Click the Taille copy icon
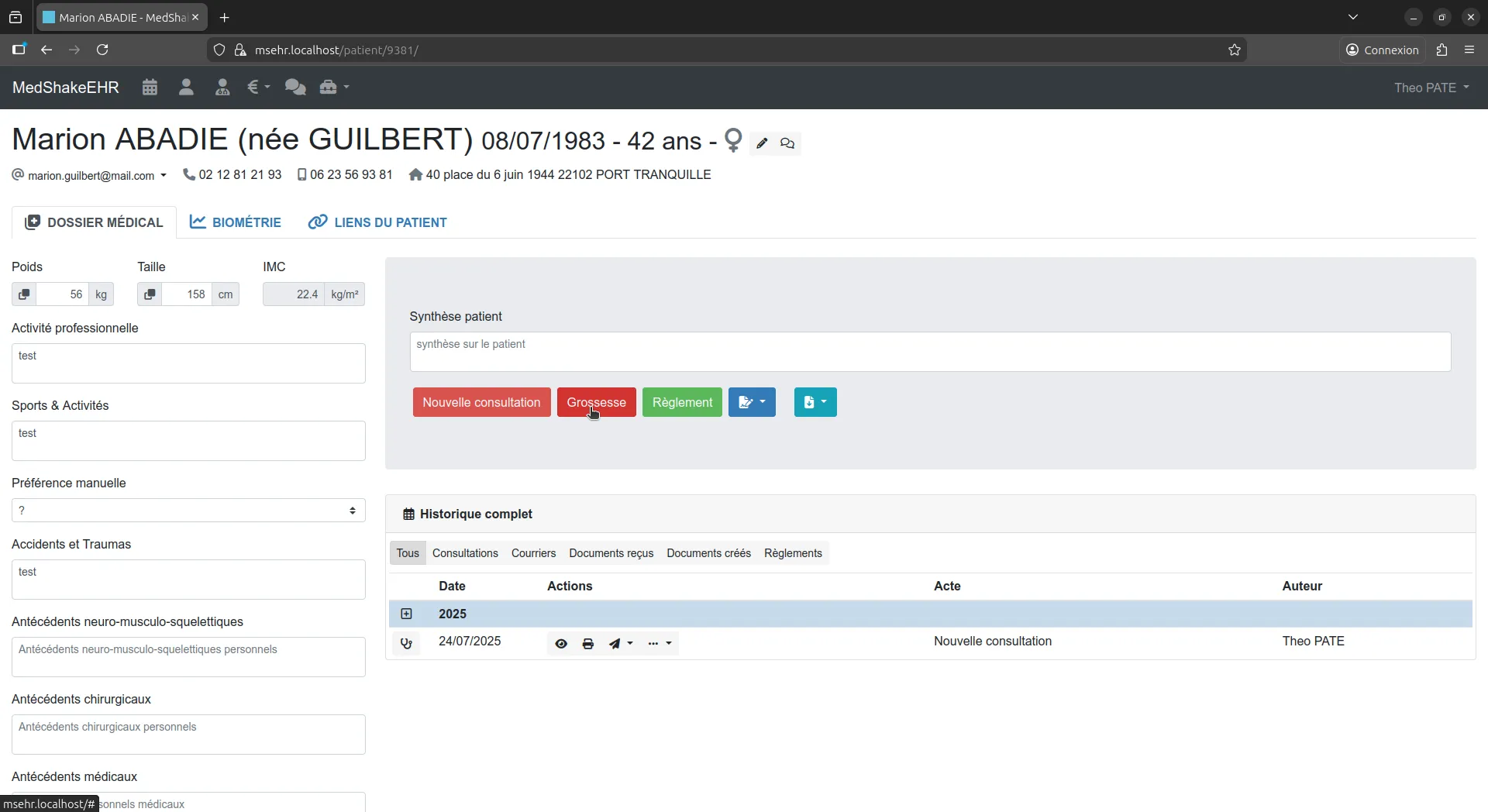 (x=150, y=294)
